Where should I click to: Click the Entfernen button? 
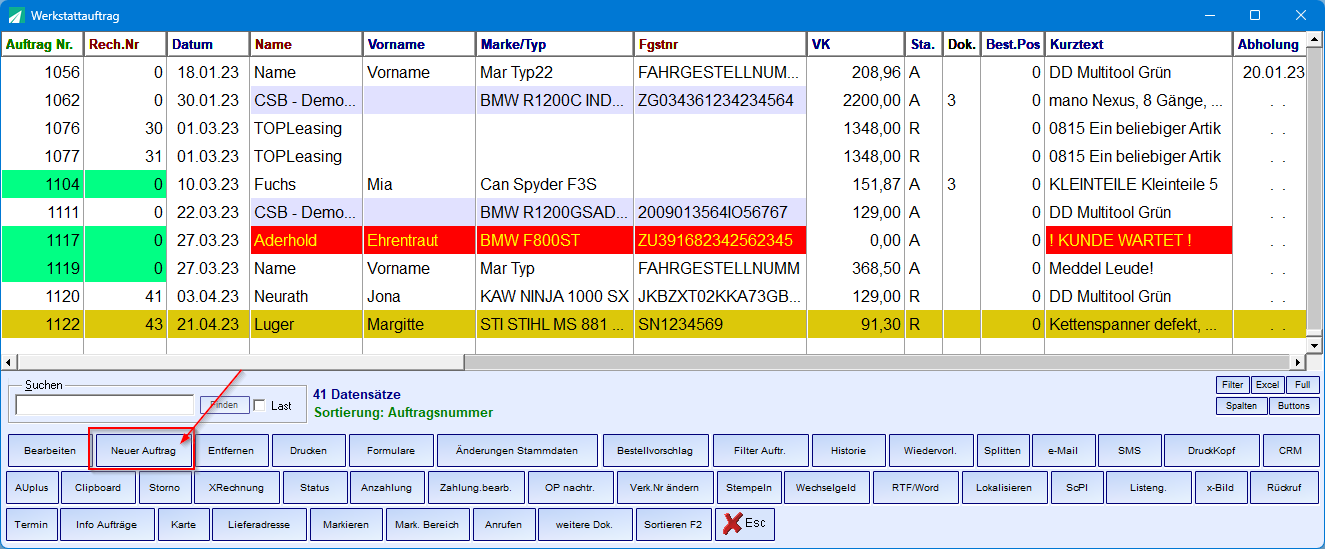click(x=231, y=451)
